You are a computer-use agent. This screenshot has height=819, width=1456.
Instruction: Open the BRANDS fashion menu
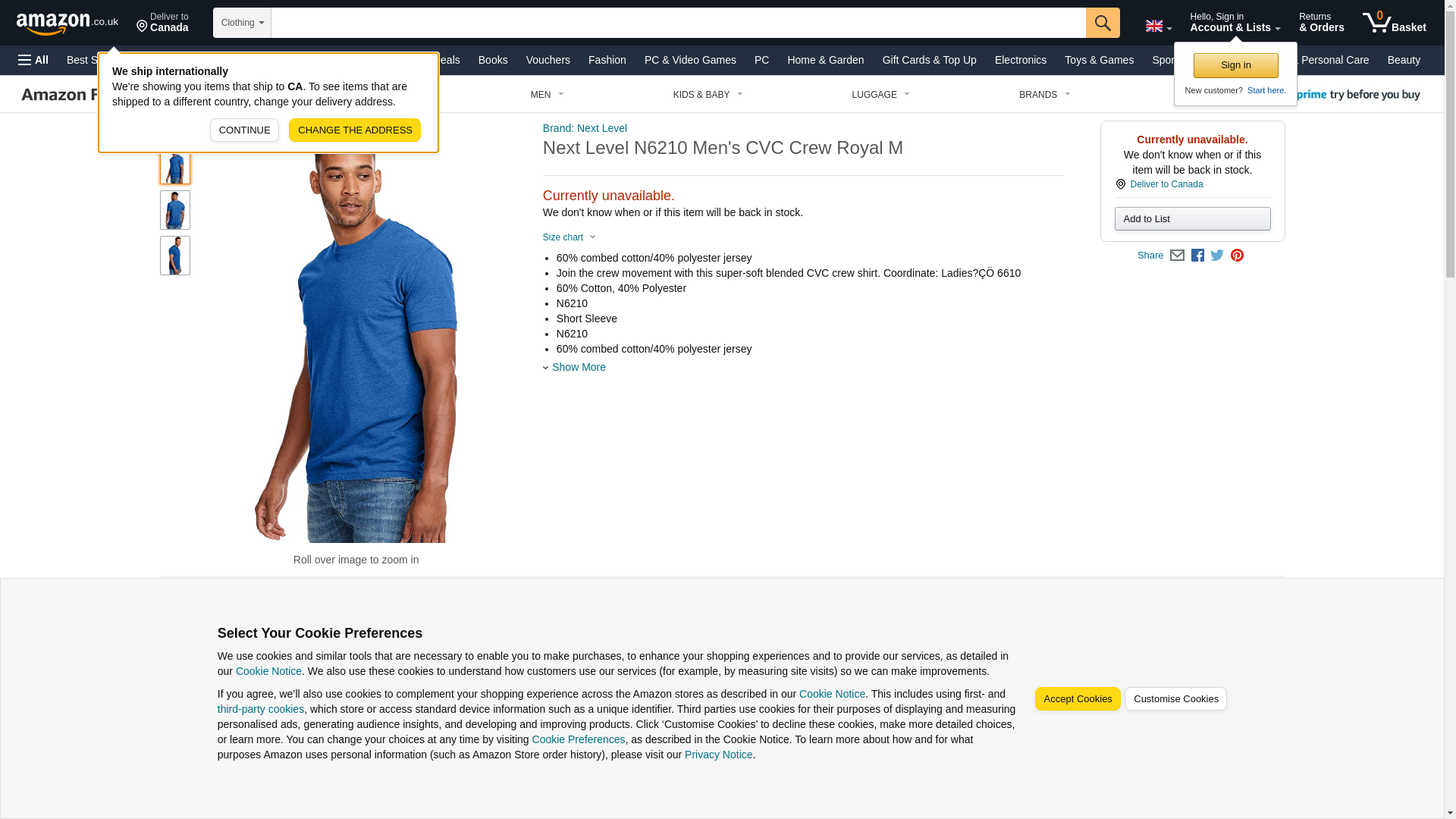[1044, 95]
